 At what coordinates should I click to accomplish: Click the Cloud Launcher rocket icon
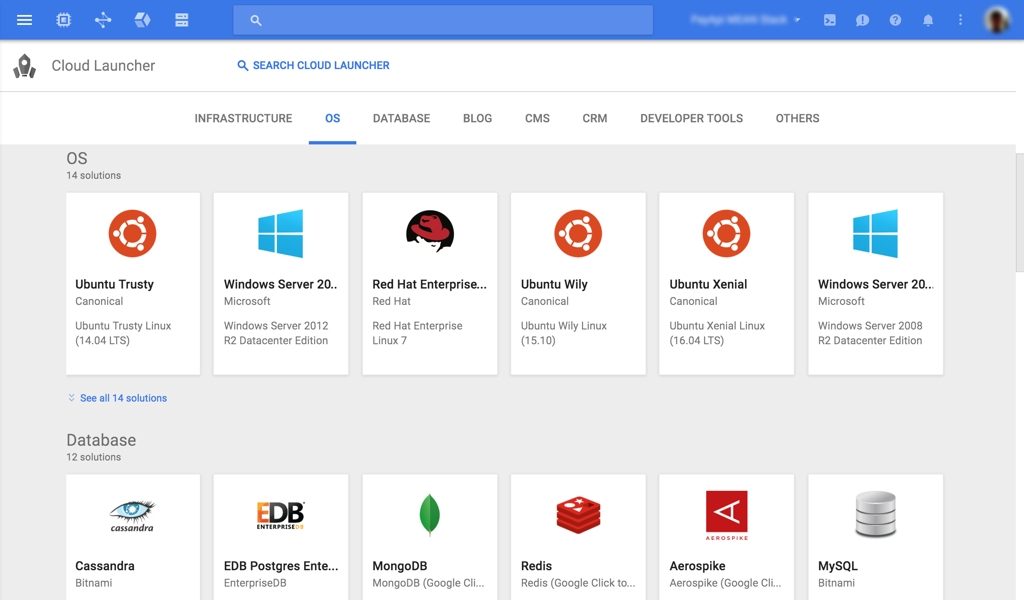[x=25, y=66]
